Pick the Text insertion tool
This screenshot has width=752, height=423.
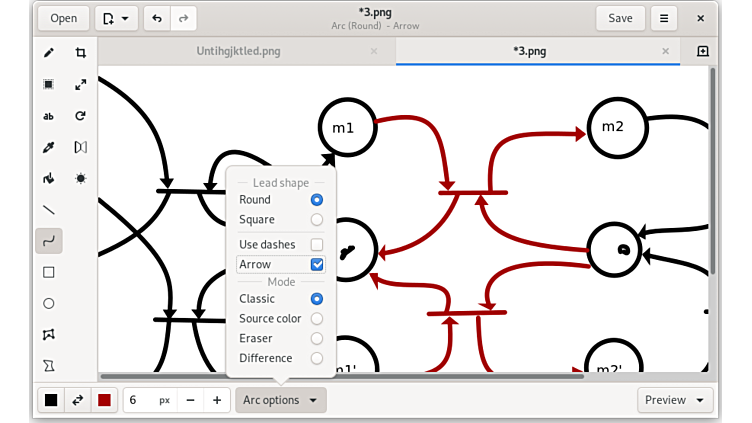[x=48, y=116]
